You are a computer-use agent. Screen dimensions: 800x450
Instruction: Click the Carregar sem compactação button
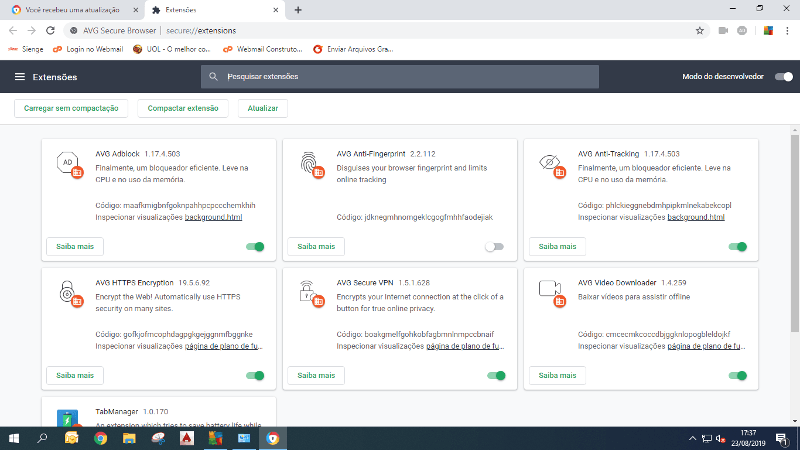point(71,108)
